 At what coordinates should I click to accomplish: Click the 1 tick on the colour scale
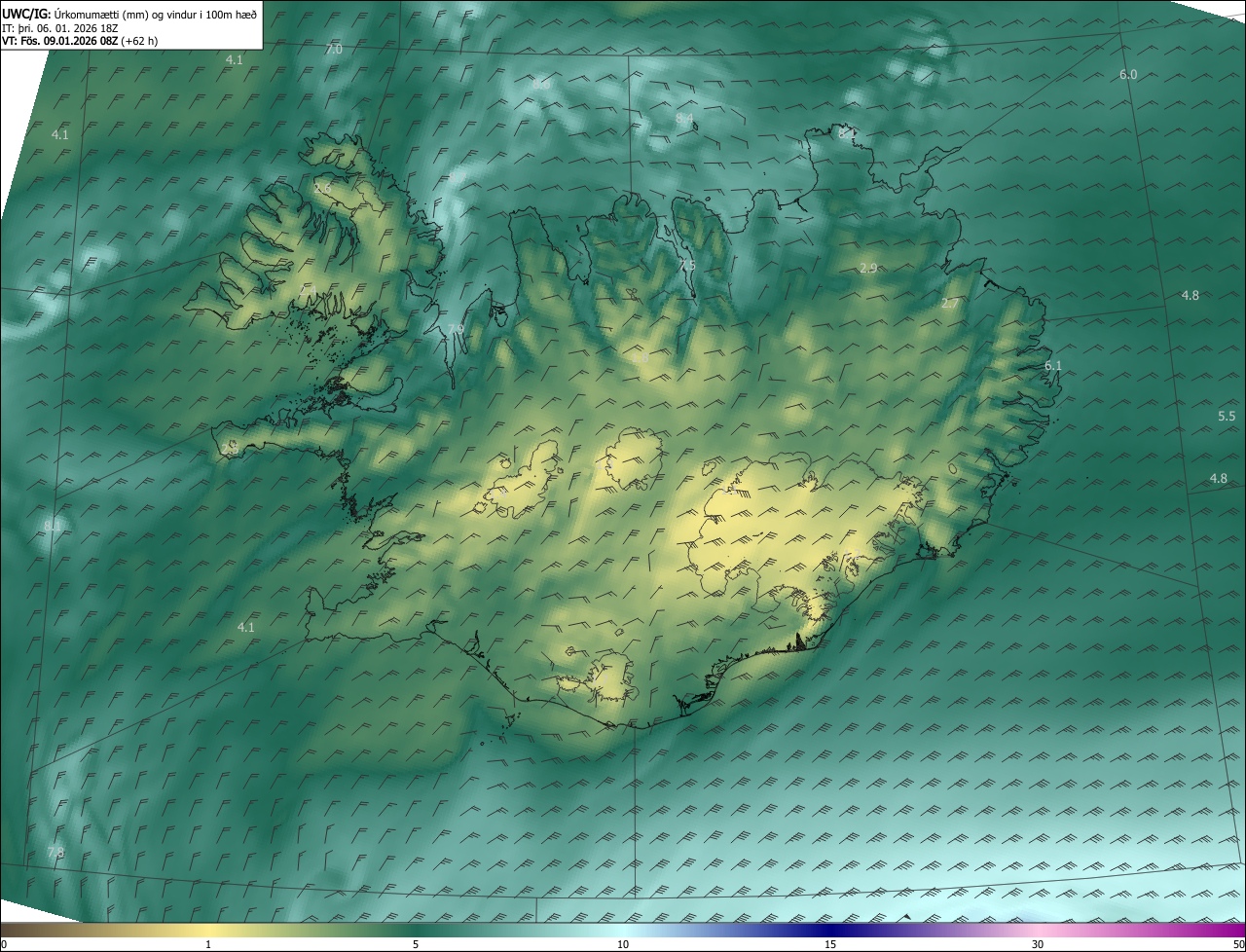208,945
